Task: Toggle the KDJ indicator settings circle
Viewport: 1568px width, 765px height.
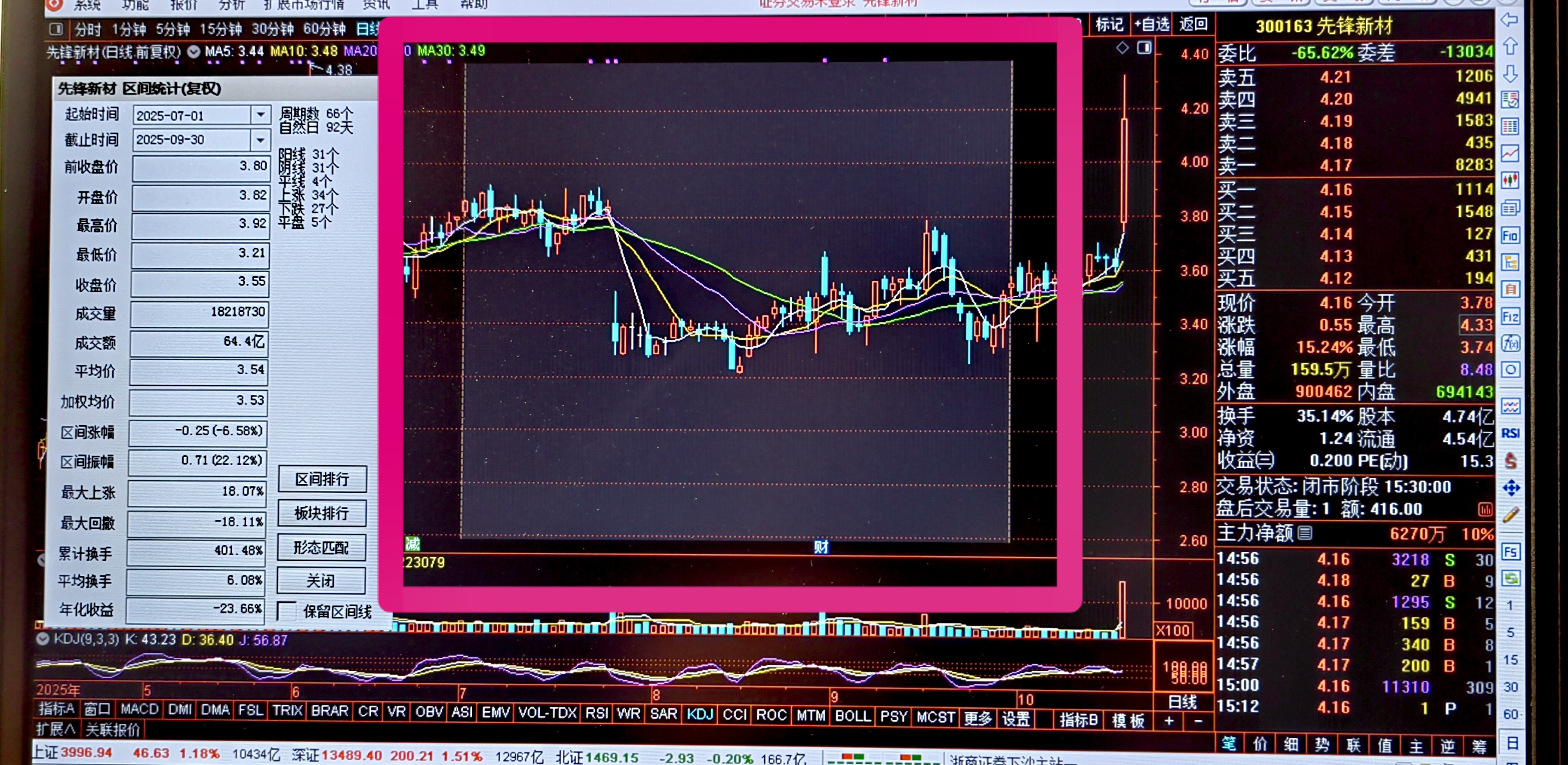Action: (x=43, y=639)
